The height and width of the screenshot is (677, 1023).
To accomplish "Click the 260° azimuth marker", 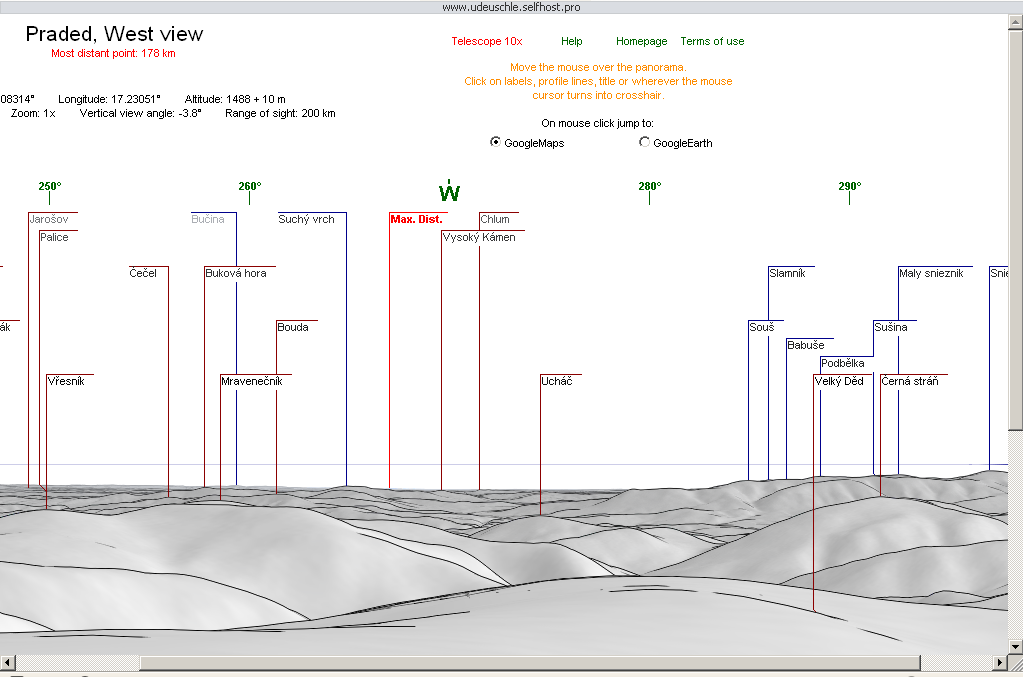I will [249, 186].
